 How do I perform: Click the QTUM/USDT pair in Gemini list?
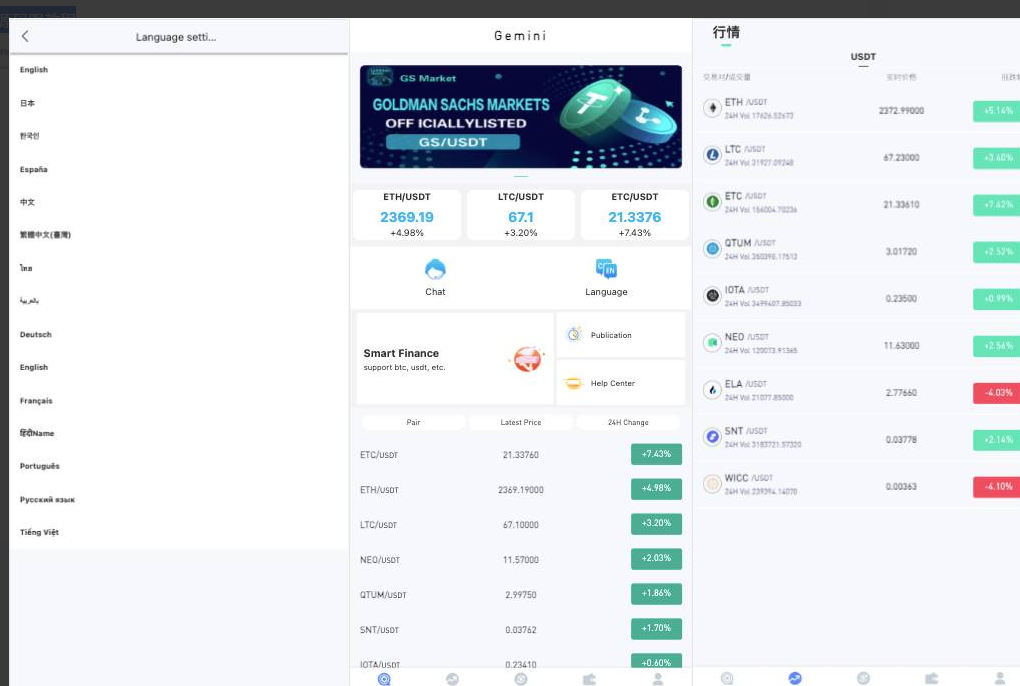[383, 595]
